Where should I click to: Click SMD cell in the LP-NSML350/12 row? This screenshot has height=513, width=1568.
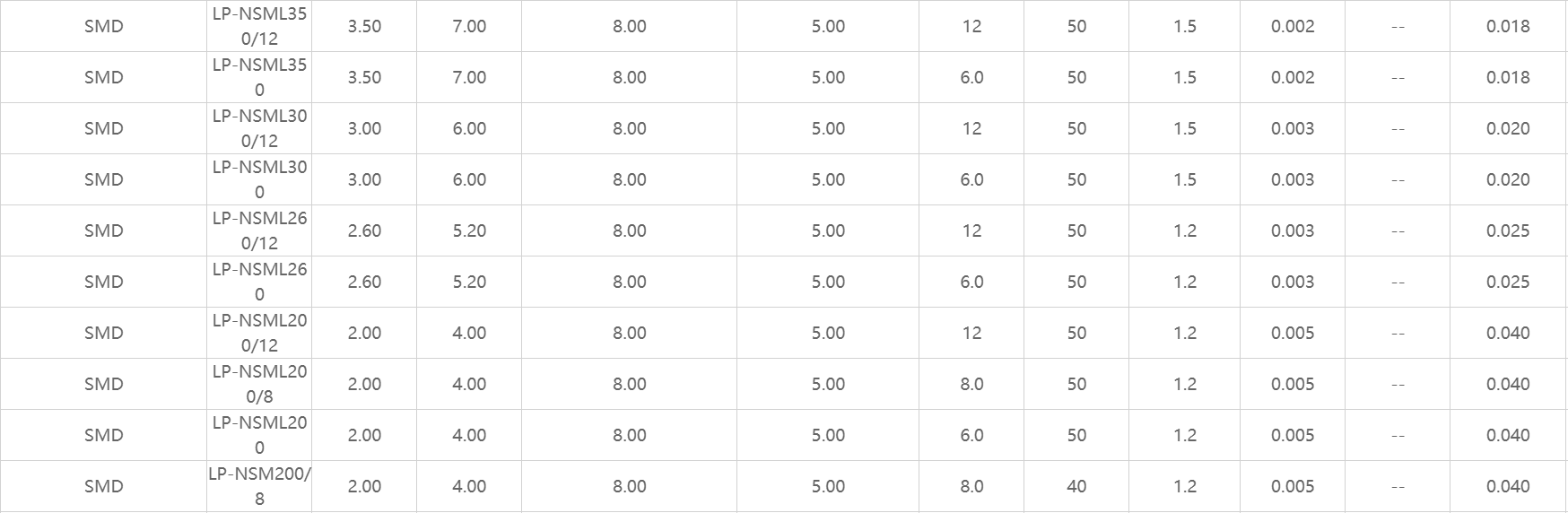point(103,26)
